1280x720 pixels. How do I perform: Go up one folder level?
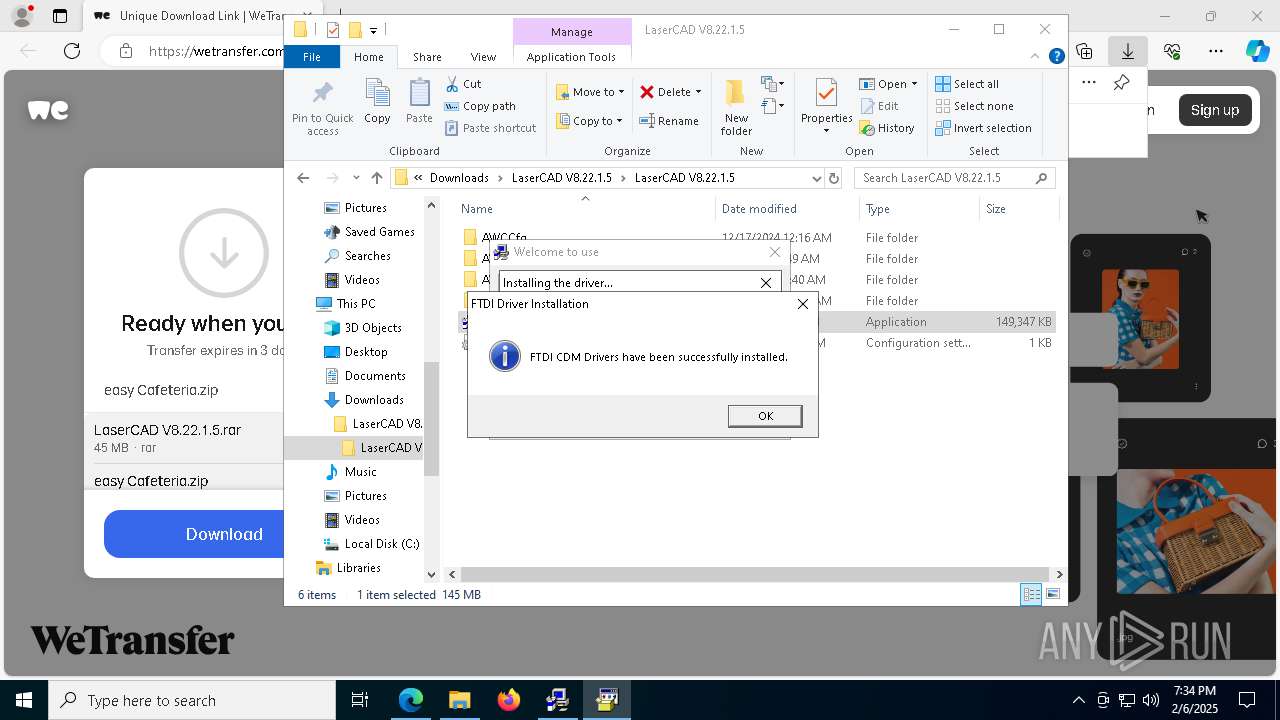point(376,178)
